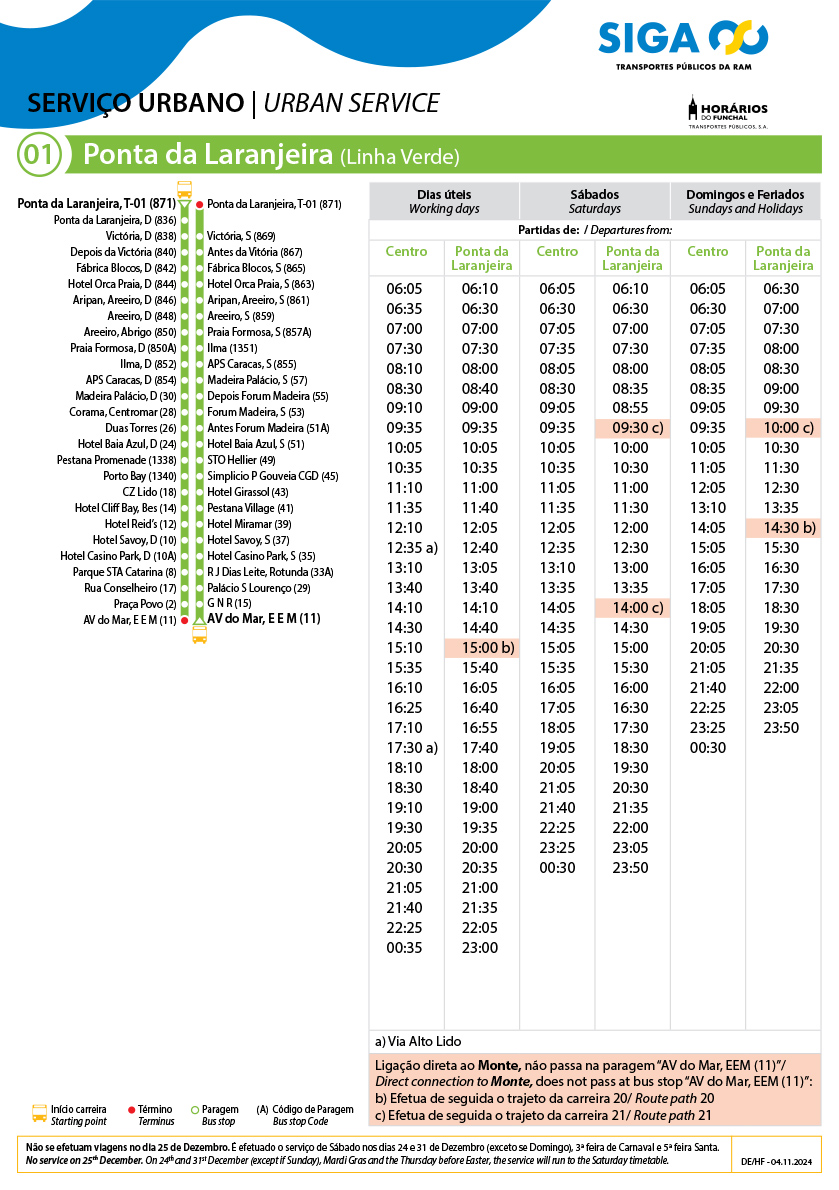Click the highlighted 09:30 c) Saturday departure
This screenshot has height=1190, width=839.
[632, 428]
